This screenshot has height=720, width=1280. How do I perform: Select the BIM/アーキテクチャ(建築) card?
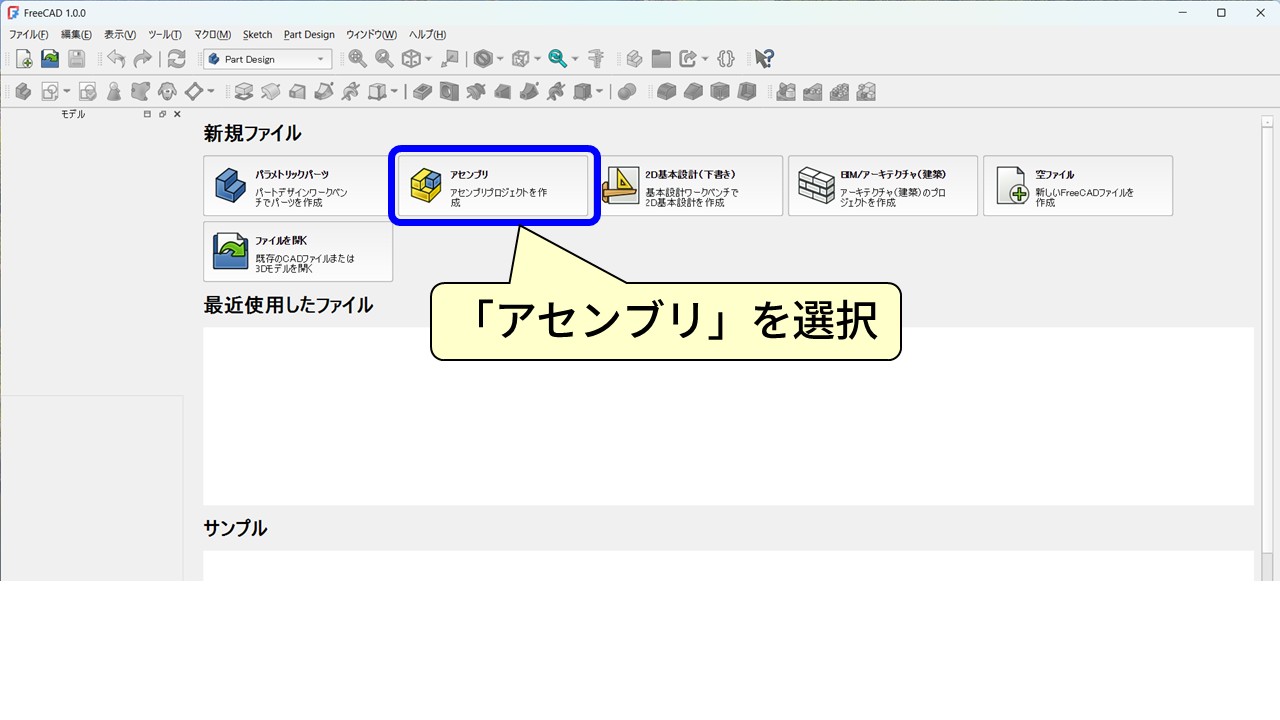883,186
